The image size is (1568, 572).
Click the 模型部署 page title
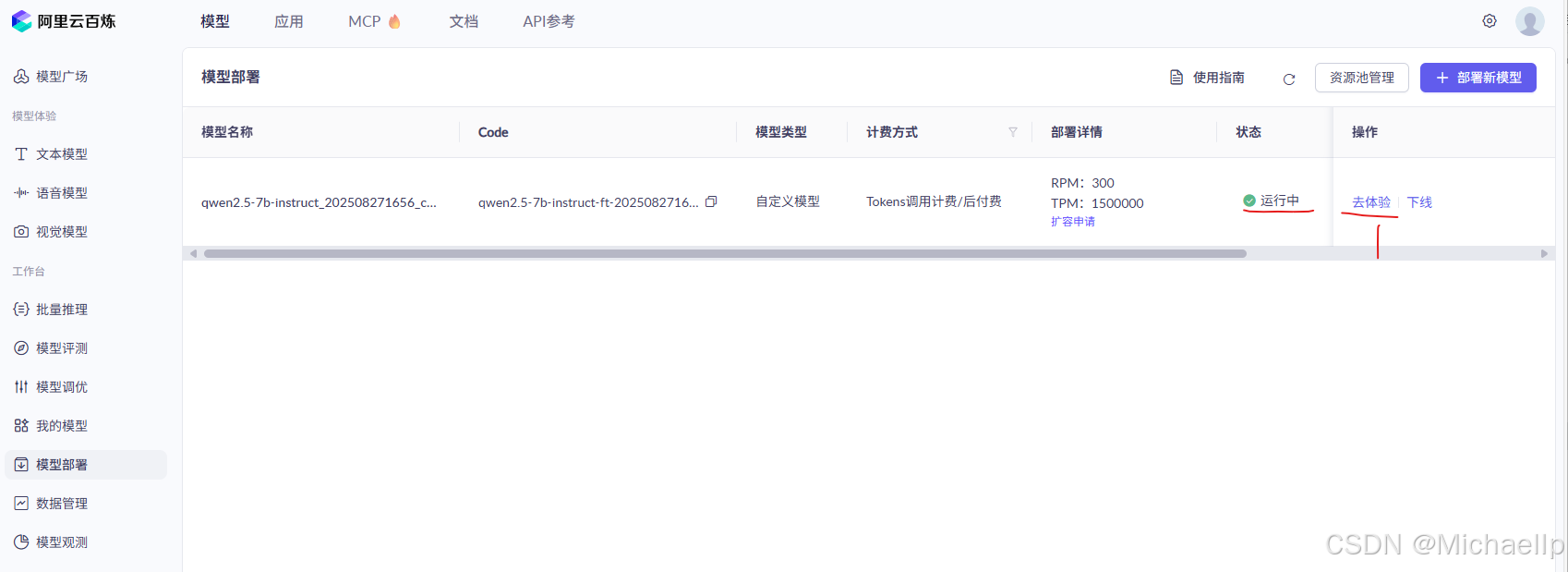click(231, 77)
